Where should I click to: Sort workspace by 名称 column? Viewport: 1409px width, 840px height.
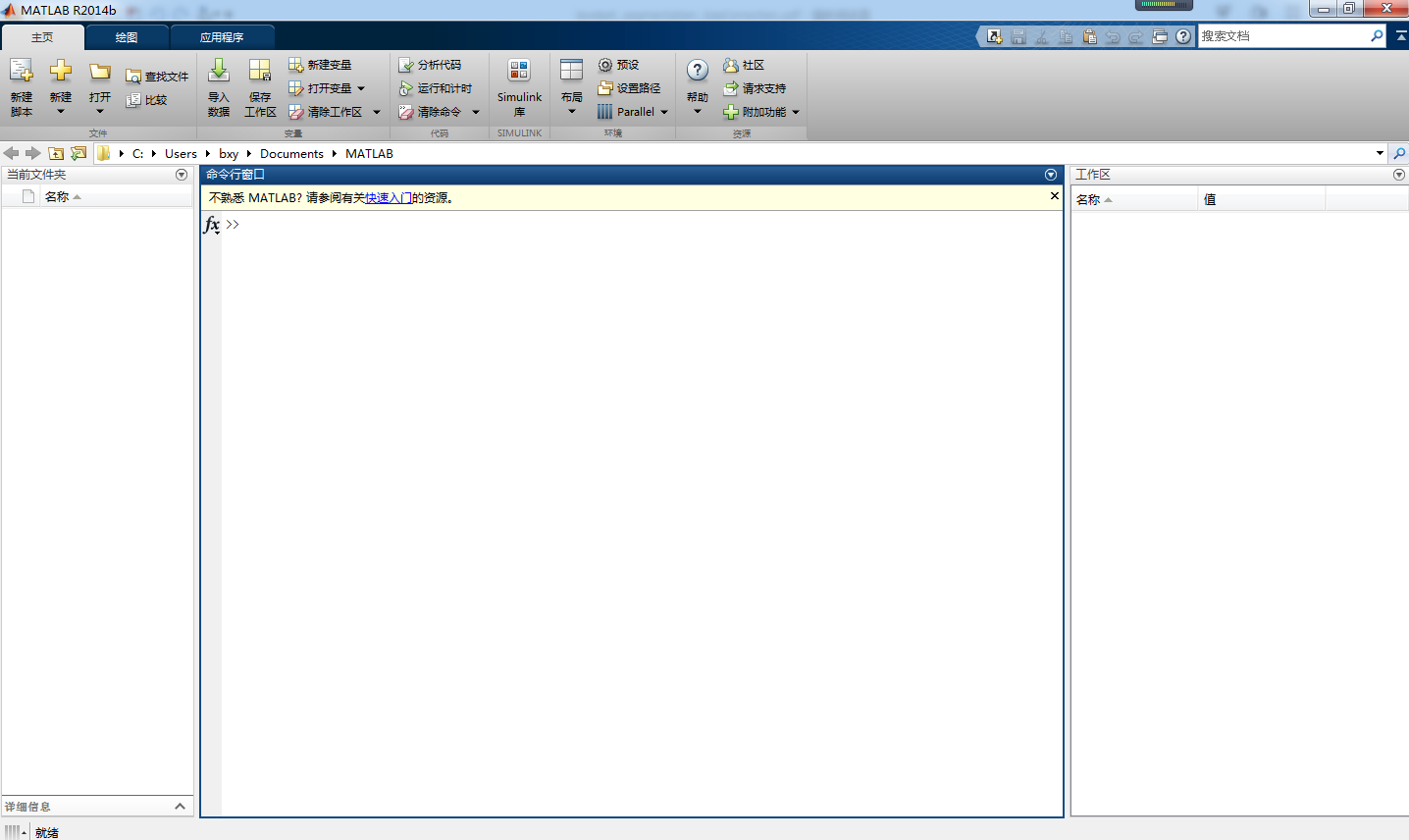pyautogui.click(x=1134, y=199)
